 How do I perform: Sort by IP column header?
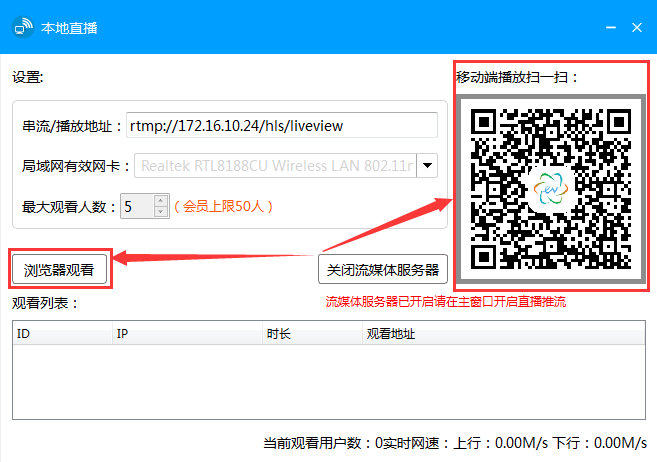click(187, 333)
